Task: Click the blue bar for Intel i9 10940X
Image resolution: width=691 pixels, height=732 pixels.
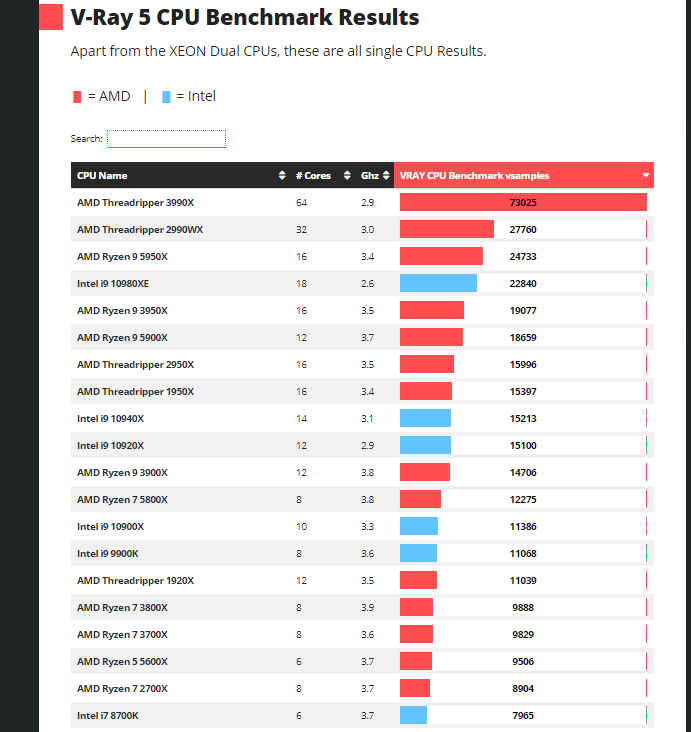Action: point(425,419)
